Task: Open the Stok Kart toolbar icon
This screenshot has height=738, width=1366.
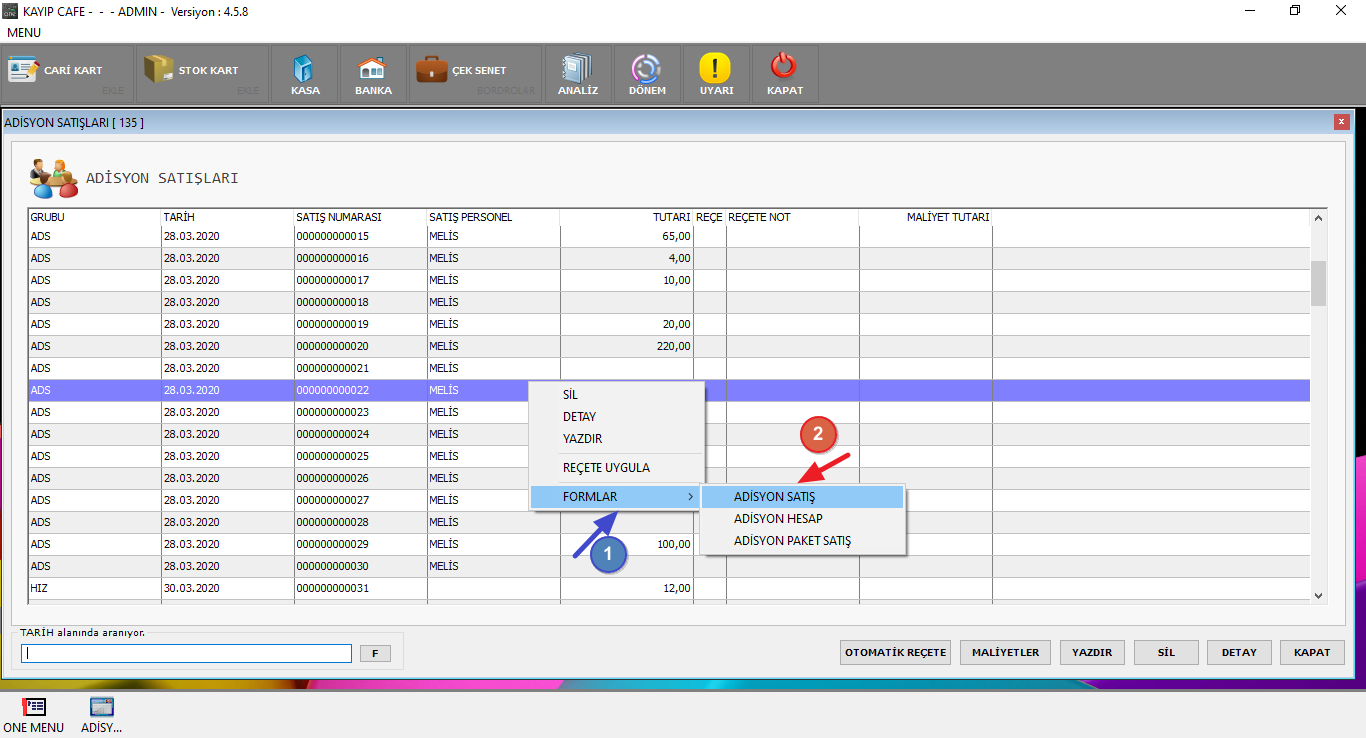Action: (158, 69)
